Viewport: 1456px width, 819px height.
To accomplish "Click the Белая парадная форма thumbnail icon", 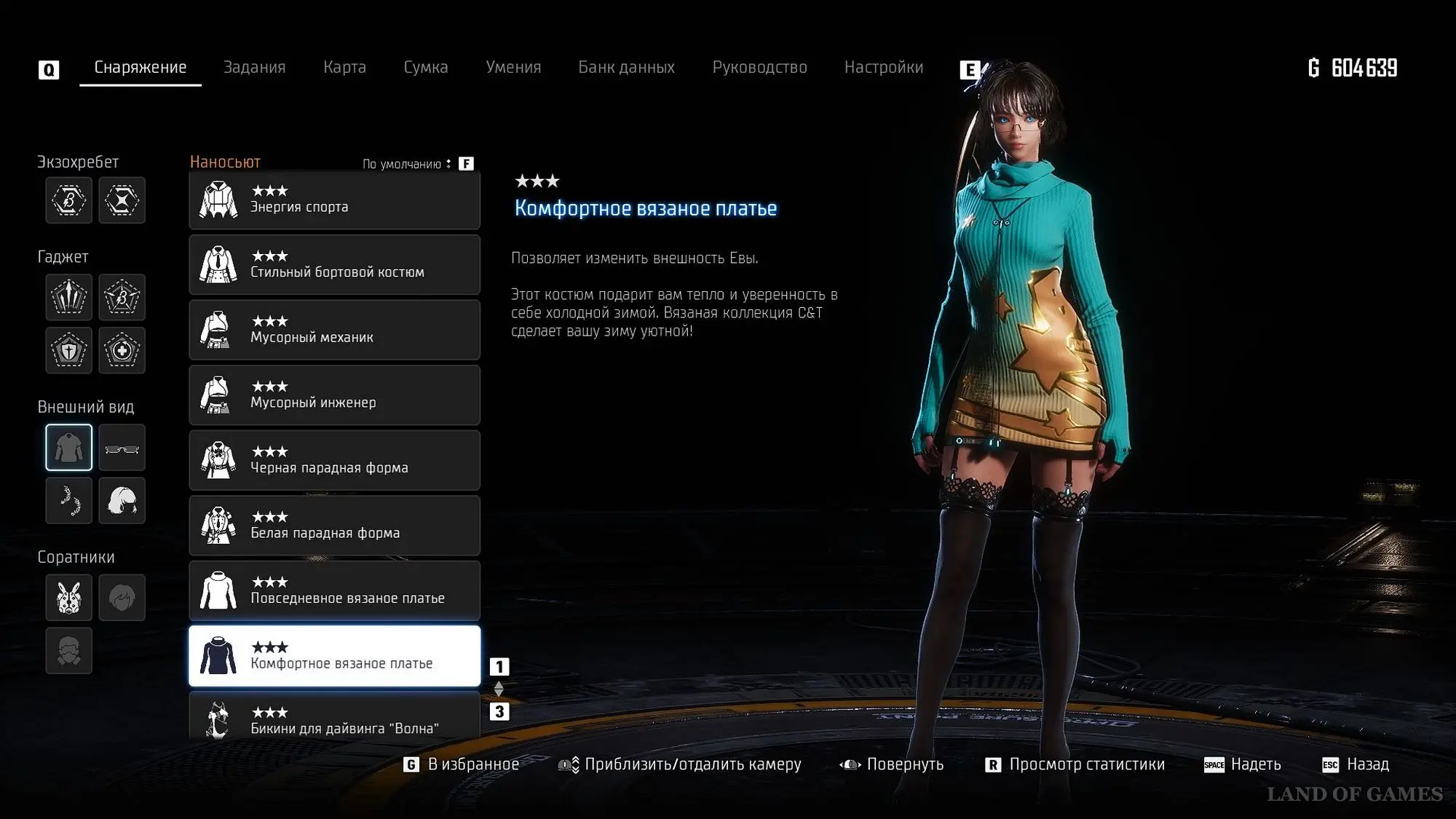I will tap(218, 526).
